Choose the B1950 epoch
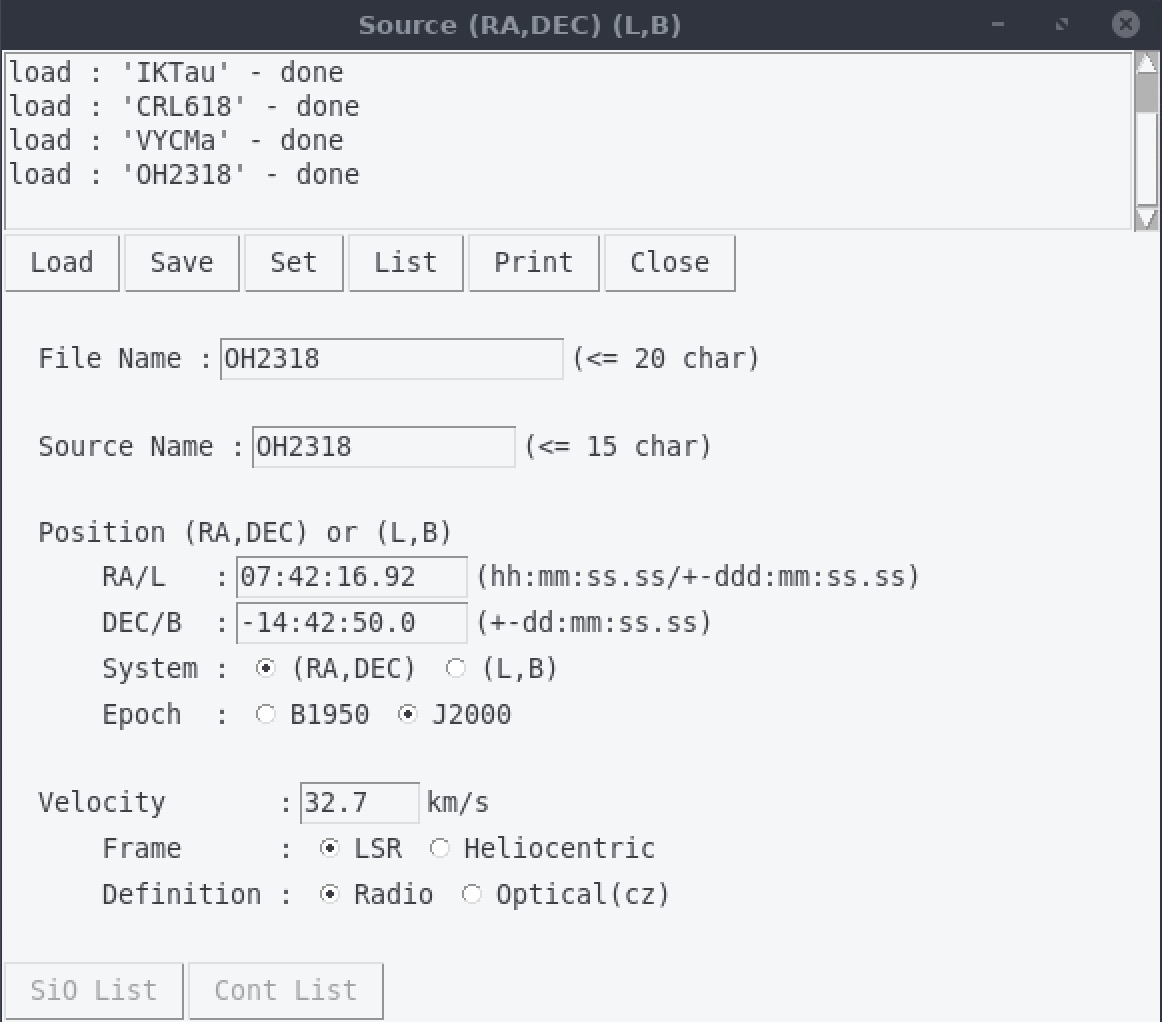Image resolution: width=1162 pixels, height=1022 pixels. click(266, 715)
